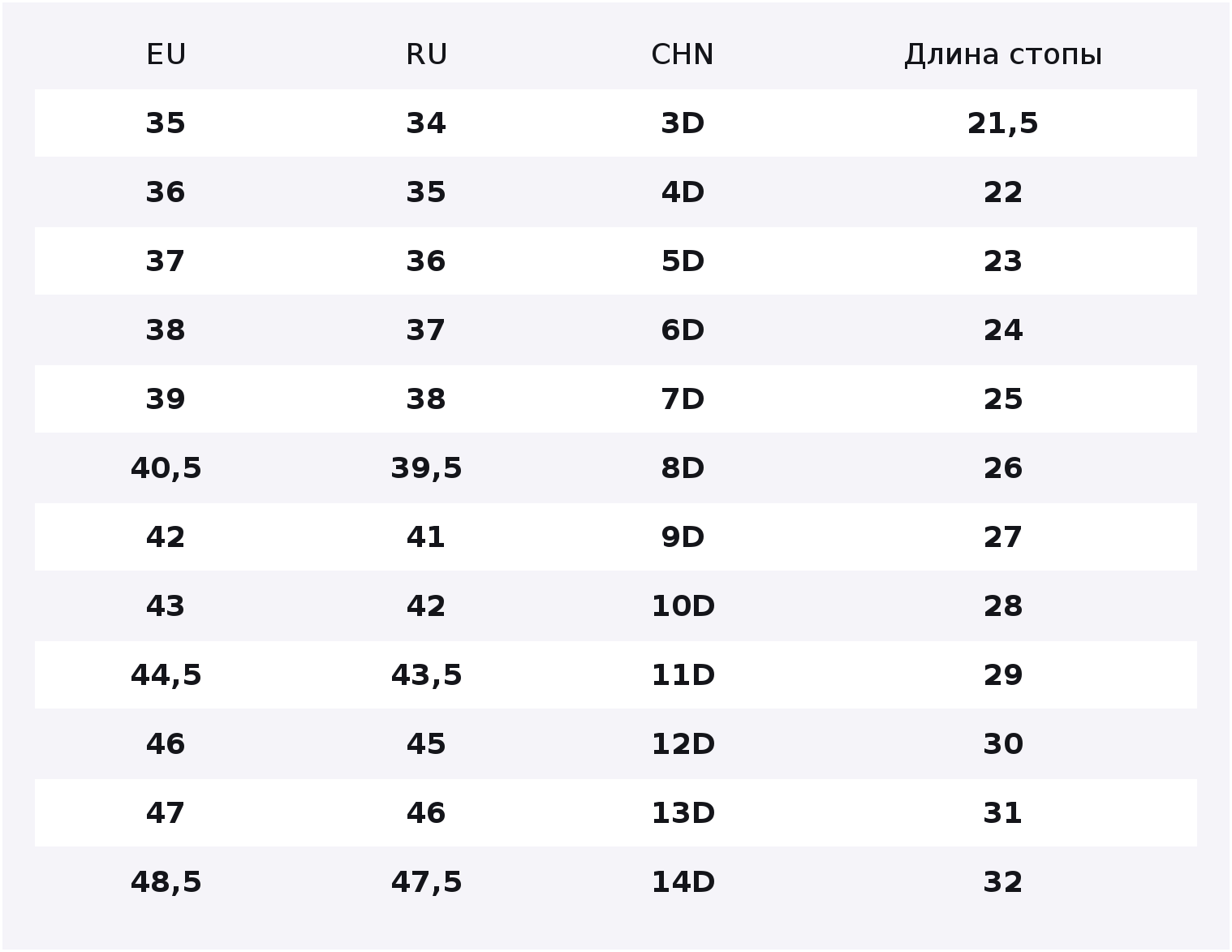Select CHN size 10D cell
This screenshot has width=1232, height=952.
(683, 606)
